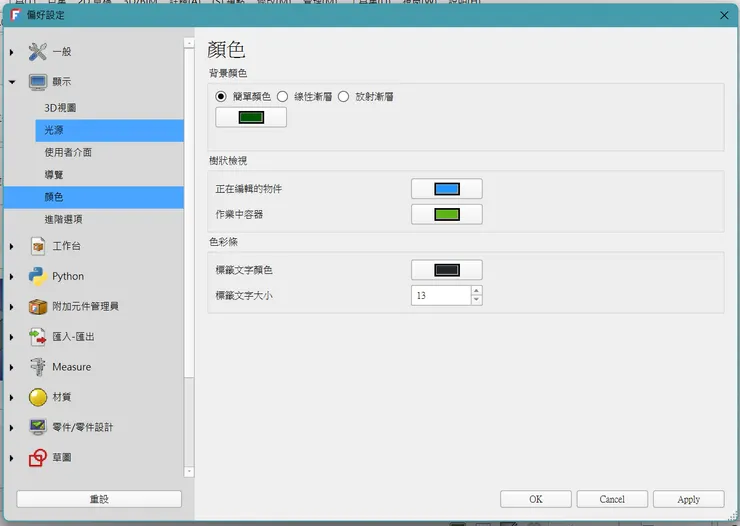Viewport: 740px width, 526px height.
Task: Expand the 匯入-匯出 category arrow
Action: [x=12, y=337]
